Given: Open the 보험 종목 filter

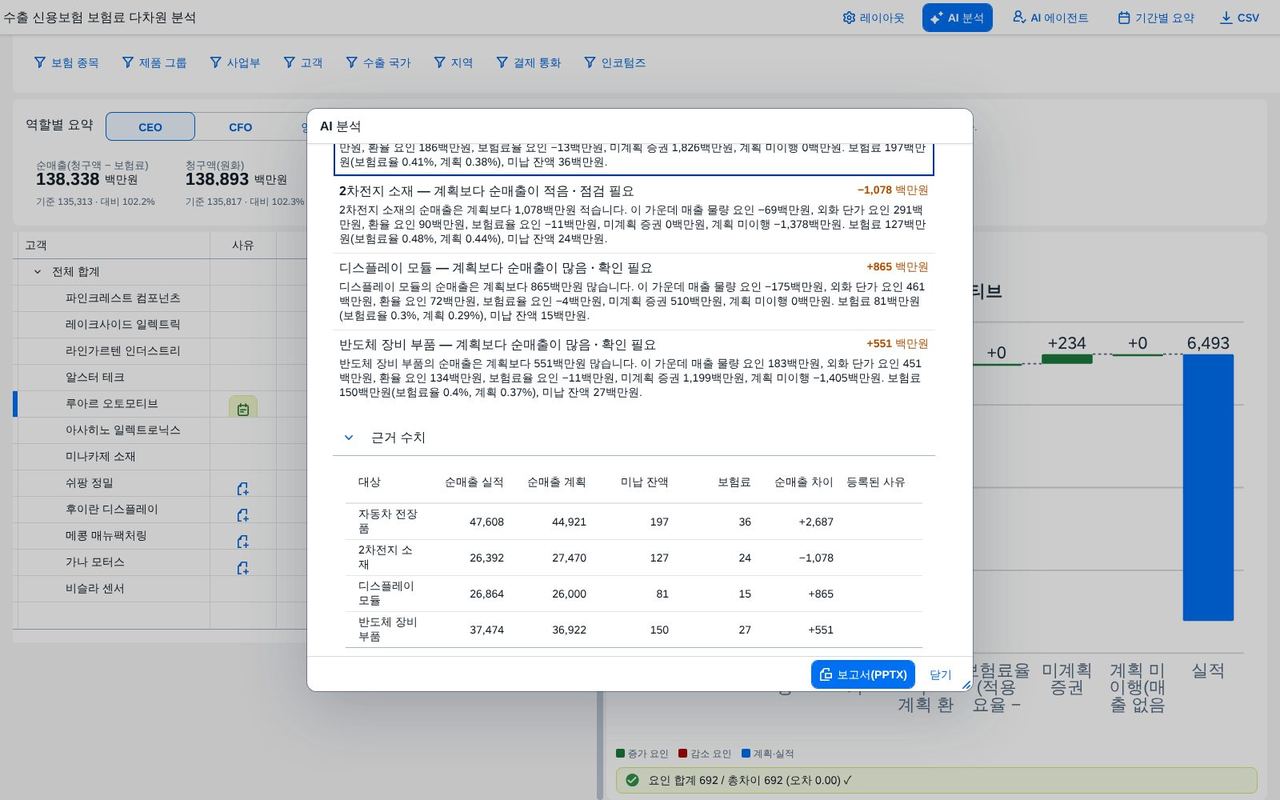Looking at the screenshot, I should tap(66, 62).
